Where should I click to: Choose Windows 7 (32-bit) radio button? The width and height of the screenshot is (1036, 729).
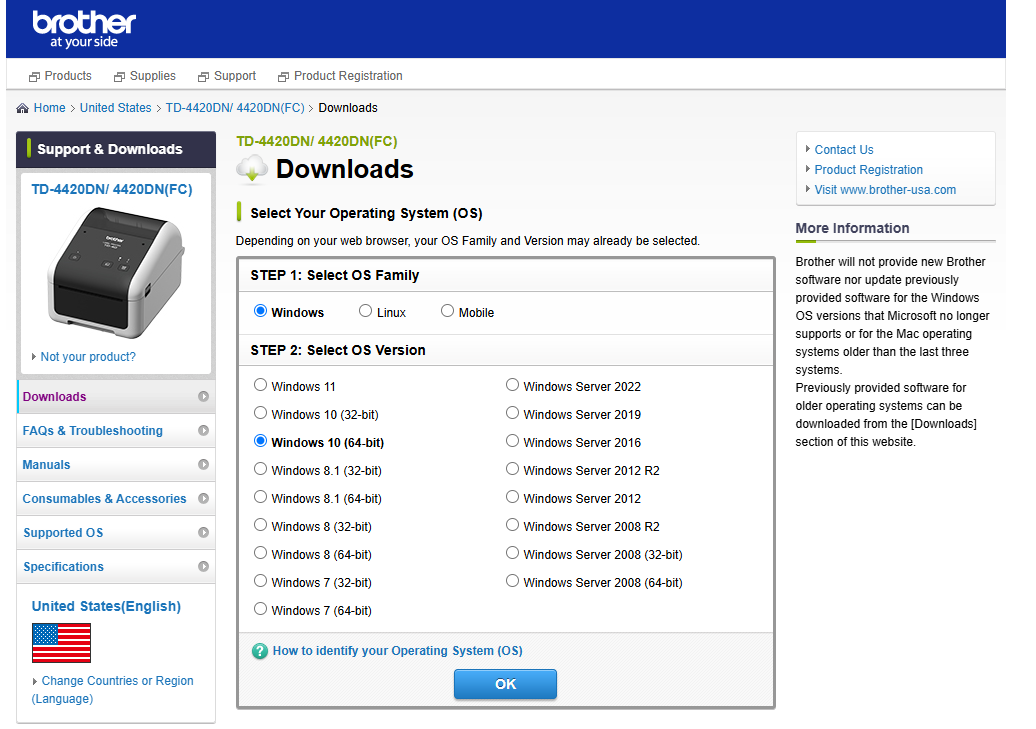pyautogui.click(x=260, y=581)
